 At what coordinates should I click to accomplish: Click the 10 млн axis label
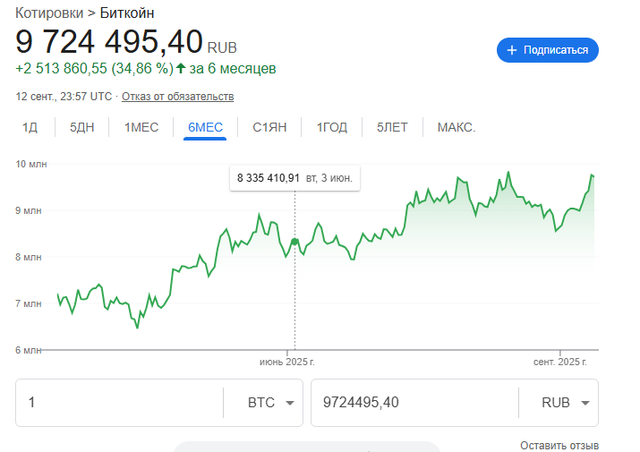pyautogui.click(x=31, y=164)
